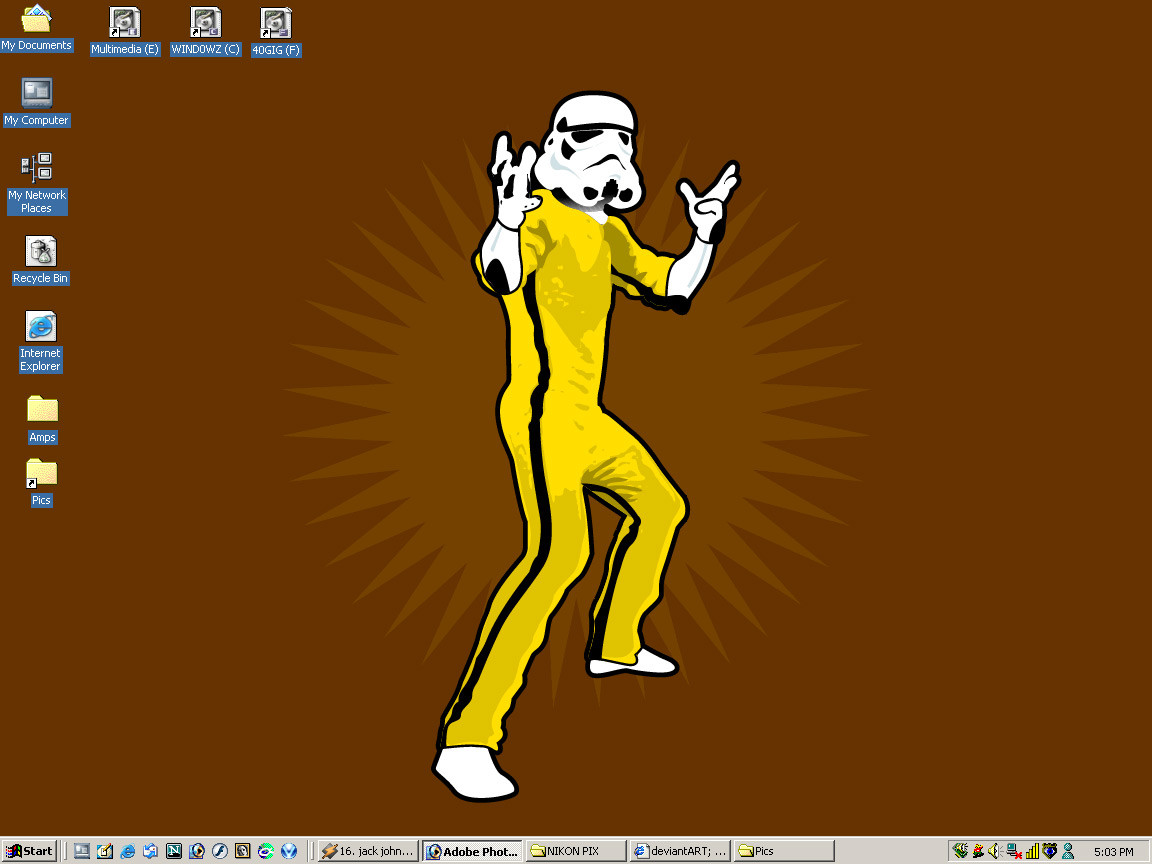This screenshot has width=1152, height=864.
Task: Launch Adobe ImageReady from Quick Launch
Action: (x=197, y=851)
